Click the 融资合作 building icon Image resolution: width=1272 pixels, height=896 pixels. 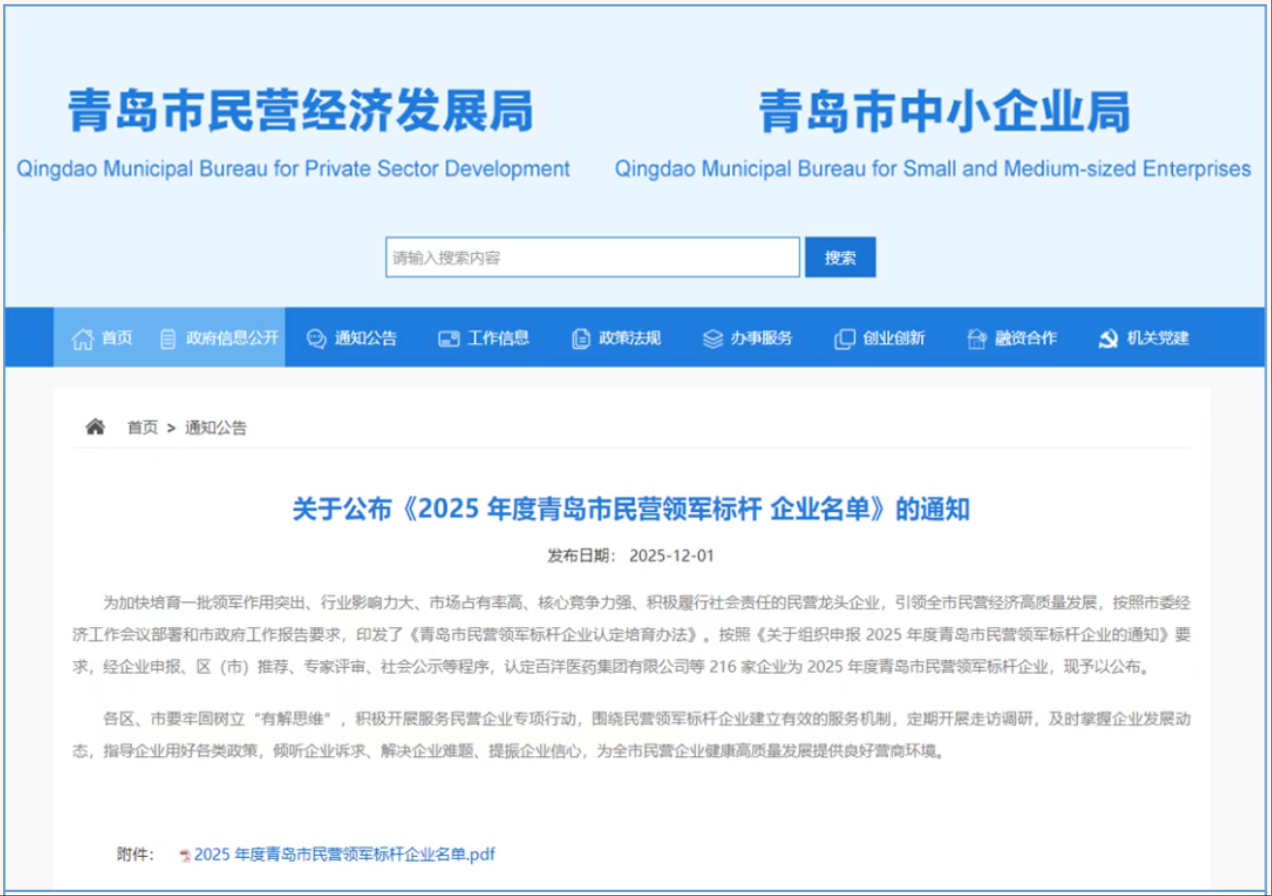(x=977, y=339)
